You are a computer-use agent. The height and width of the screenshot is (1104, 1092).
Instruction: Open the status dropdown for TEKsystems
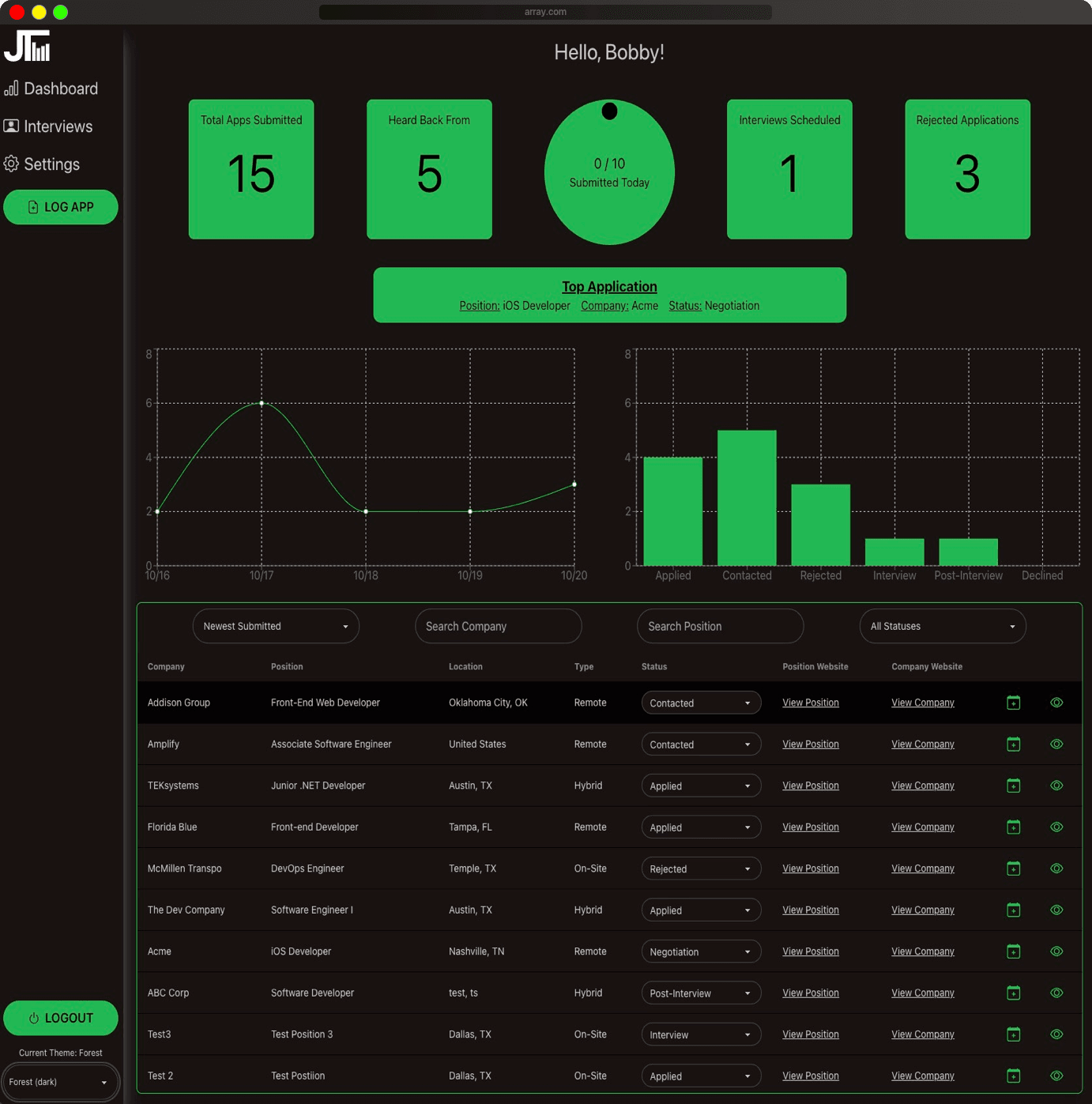click(700, 786)
